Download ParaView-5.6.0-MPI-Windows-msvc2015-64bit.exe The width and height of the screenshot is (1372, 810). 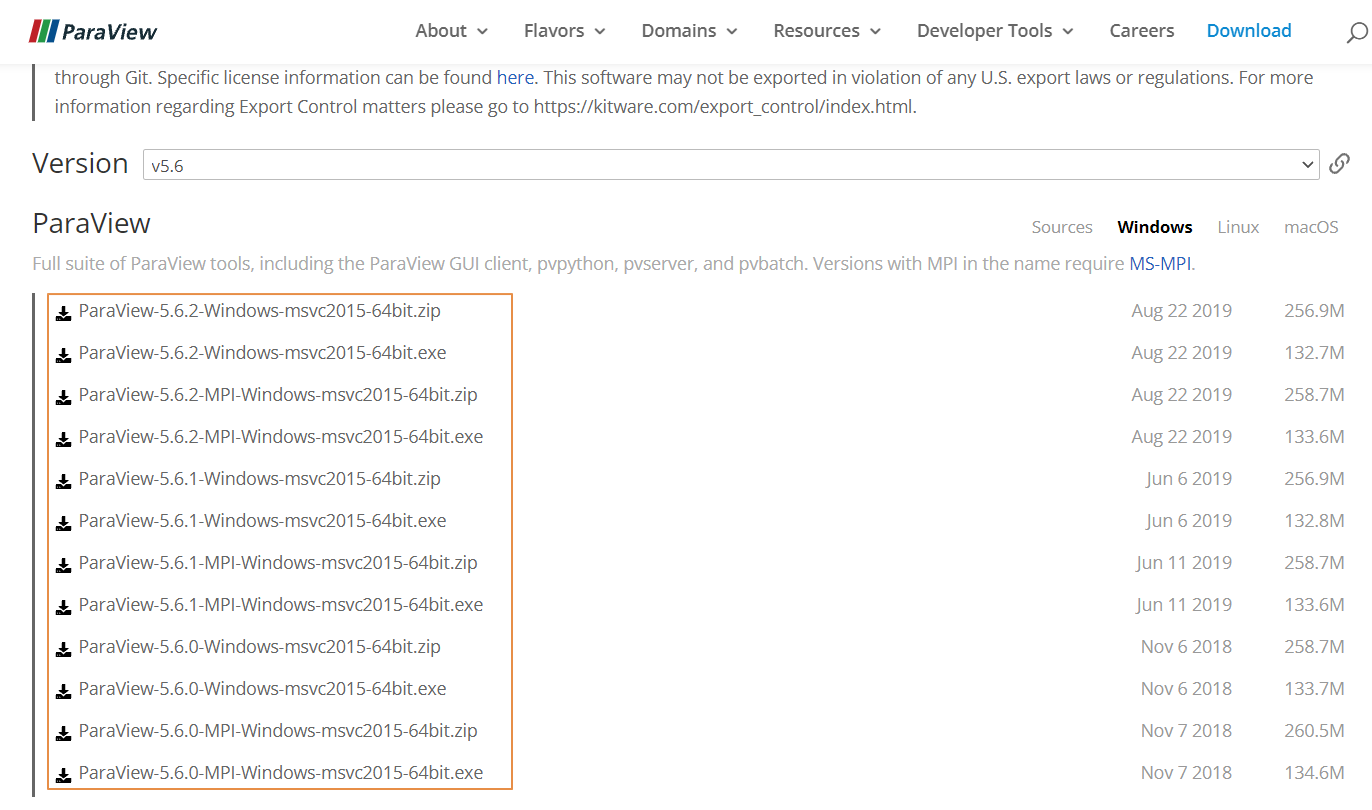[281, 773]
